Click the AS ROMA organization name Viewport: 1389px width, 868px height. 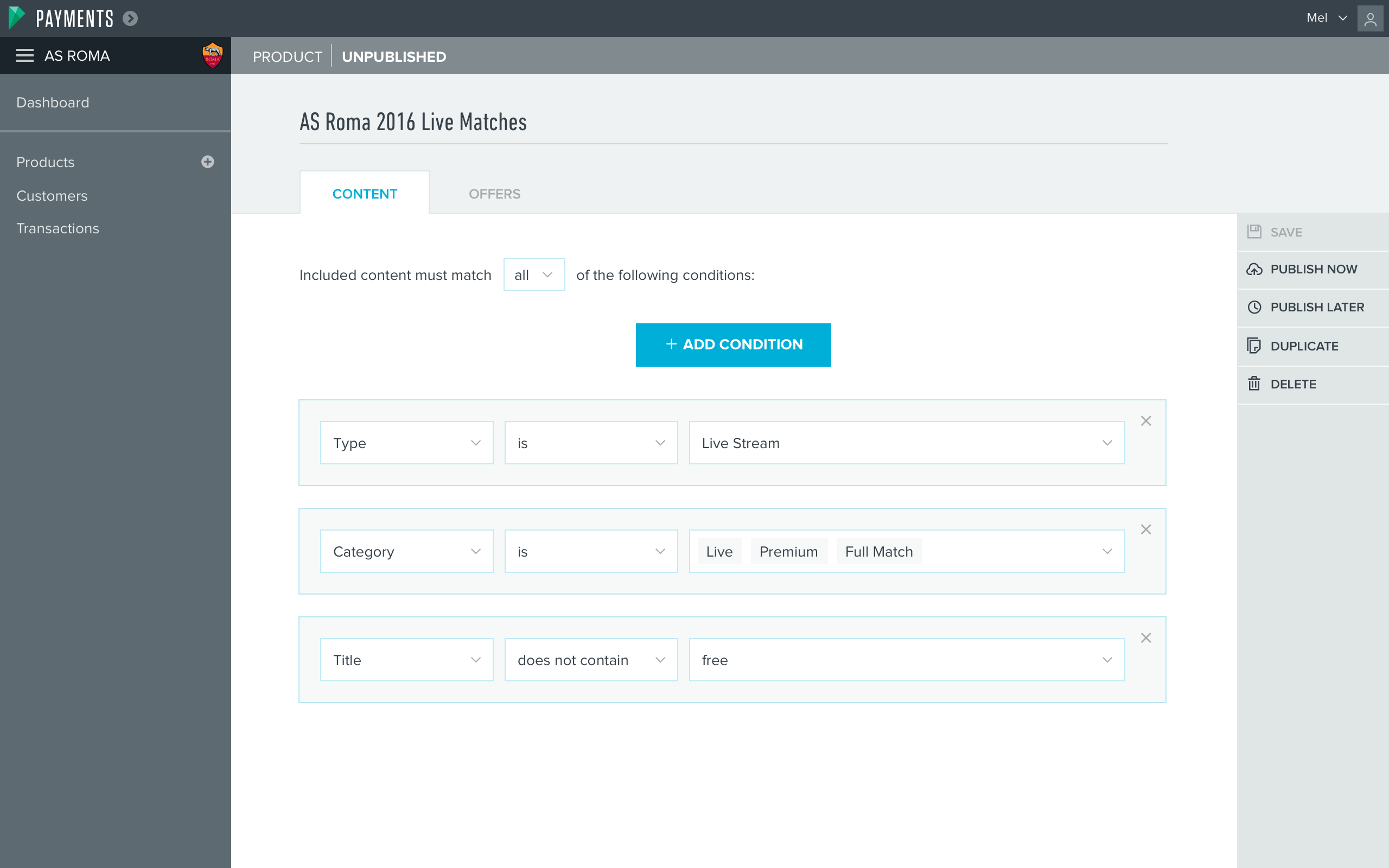(x=77, y=56)
